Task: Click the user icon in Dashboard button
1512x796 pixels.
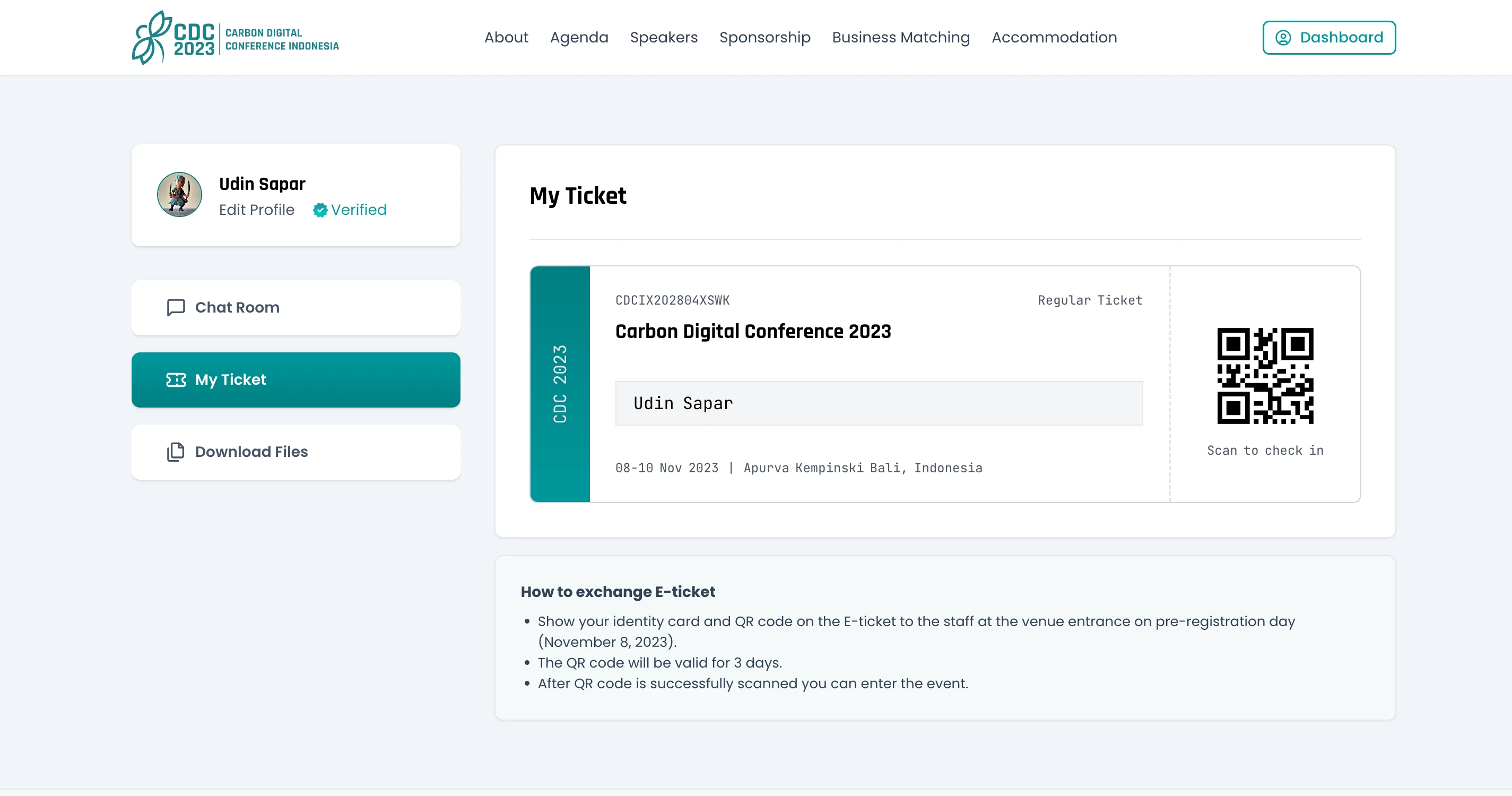Action: pos(1283,38)
